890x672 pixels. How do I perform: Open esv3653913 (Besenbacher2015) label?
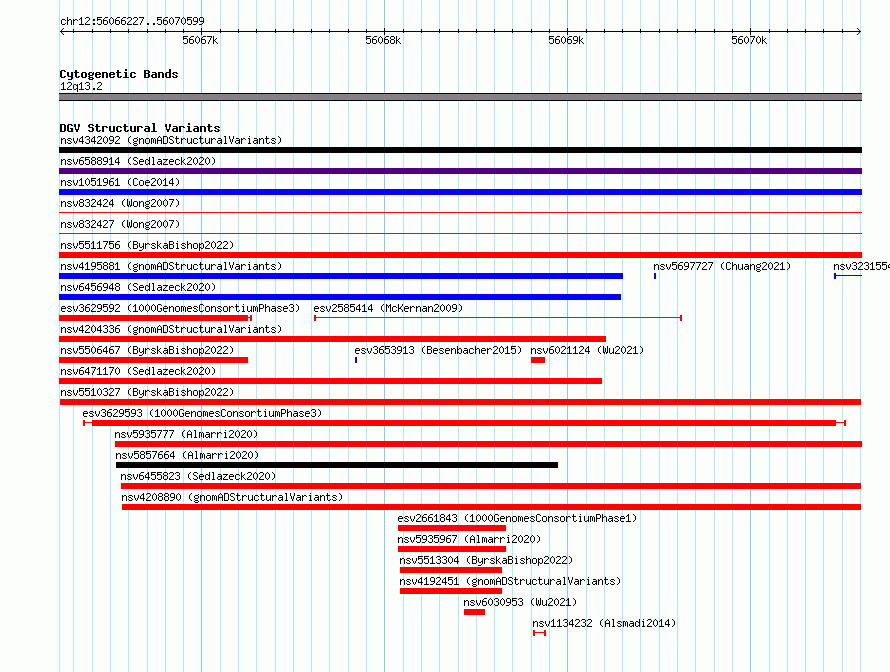pyautogui.click(x=438, y=350)
